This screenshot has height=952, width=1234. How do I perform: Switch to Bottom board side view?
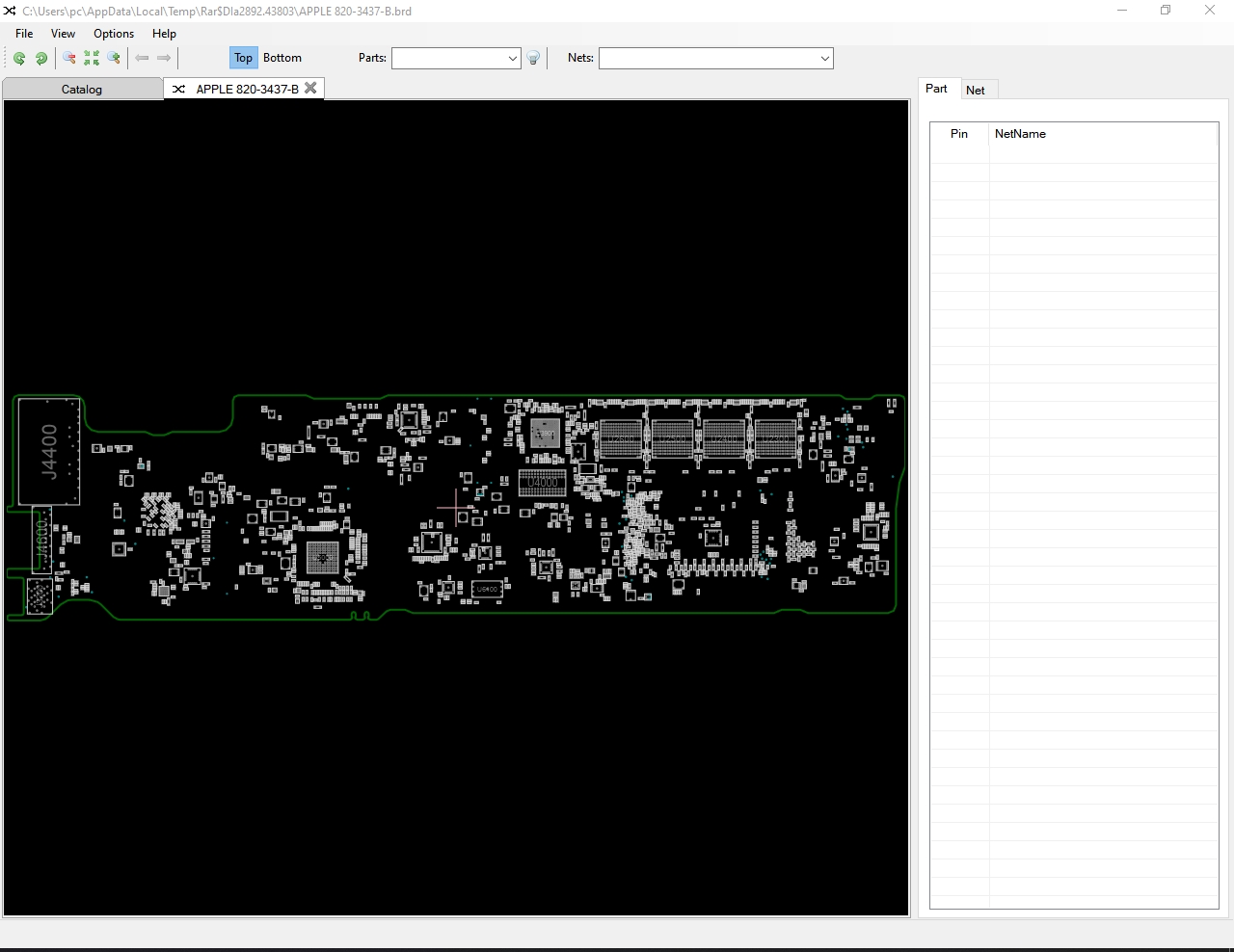click(x=282, y=58)
